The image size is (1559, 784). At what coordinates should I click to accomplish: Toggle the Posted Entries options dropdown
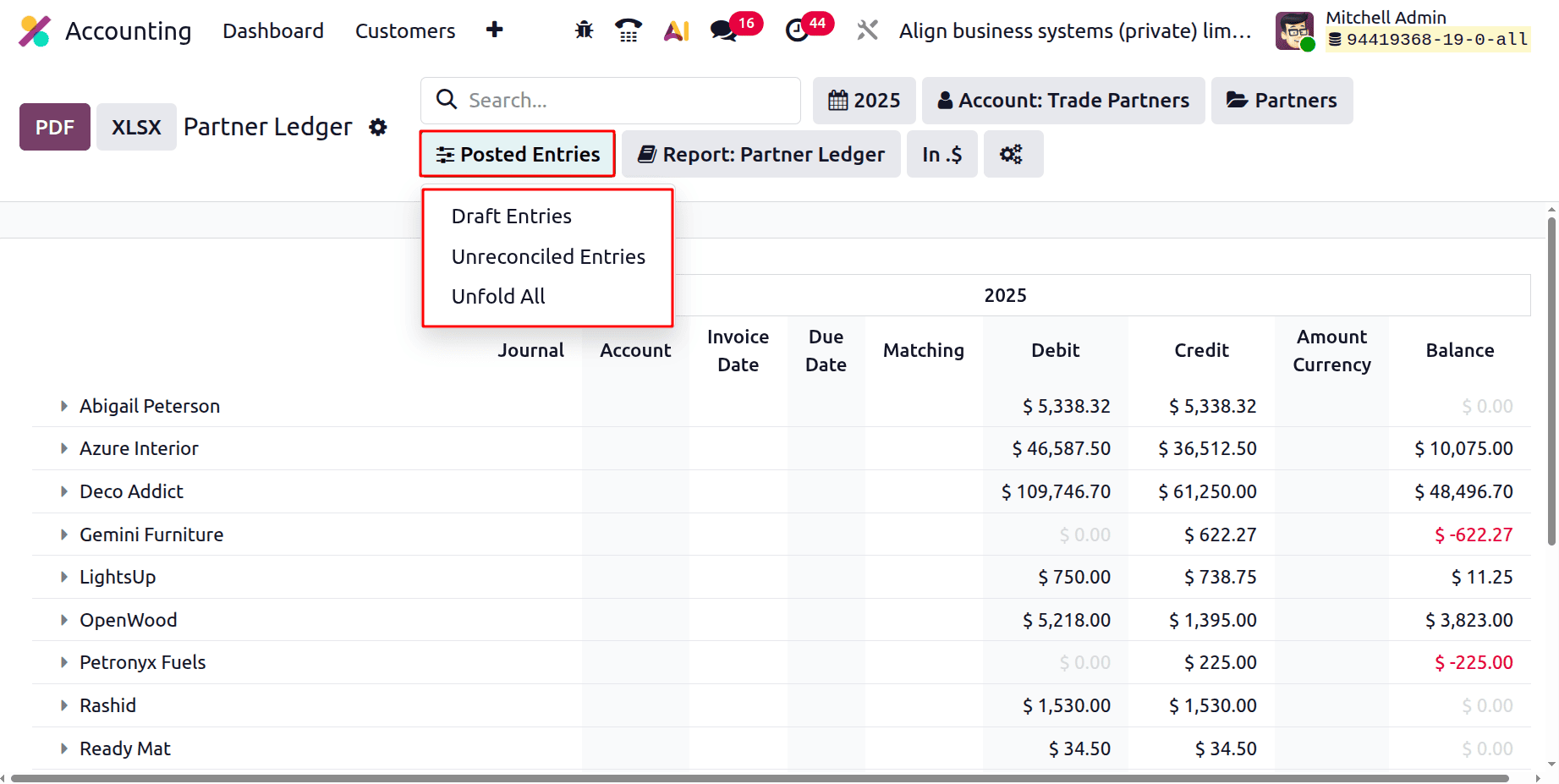coord(518,154)
